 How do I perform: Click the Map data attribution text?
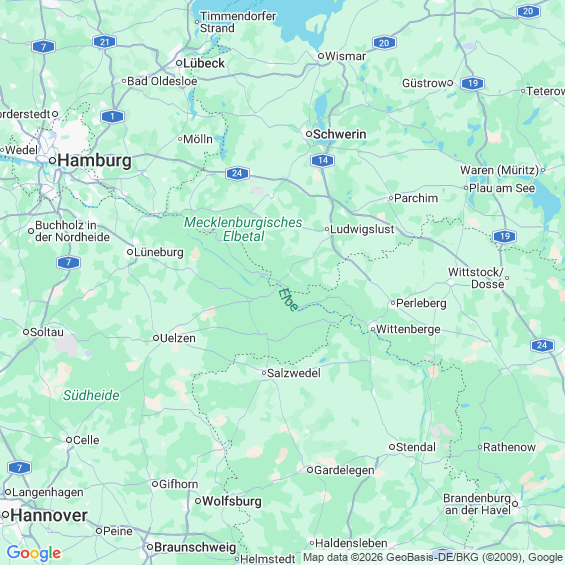[433, 557]
